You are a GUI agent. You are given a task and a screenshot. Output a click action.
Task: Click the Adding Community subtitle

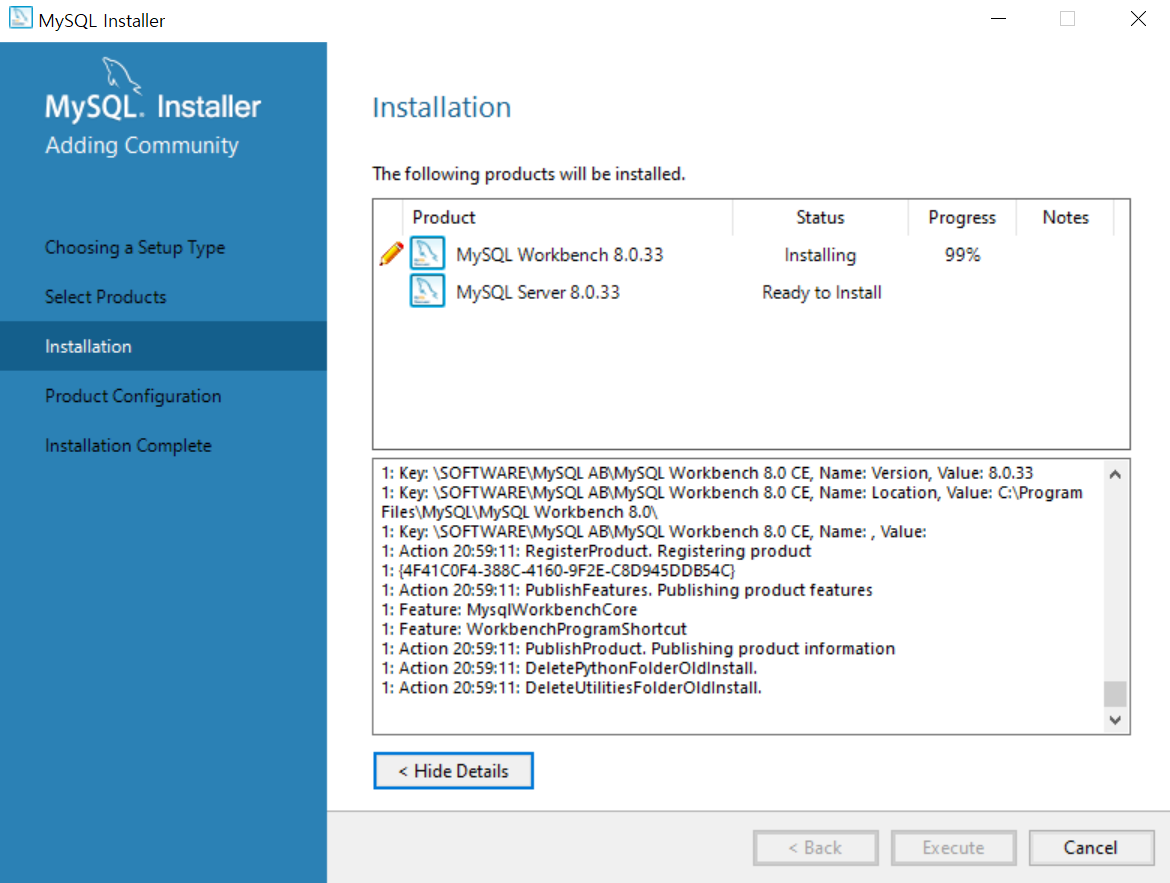(142, 145)
